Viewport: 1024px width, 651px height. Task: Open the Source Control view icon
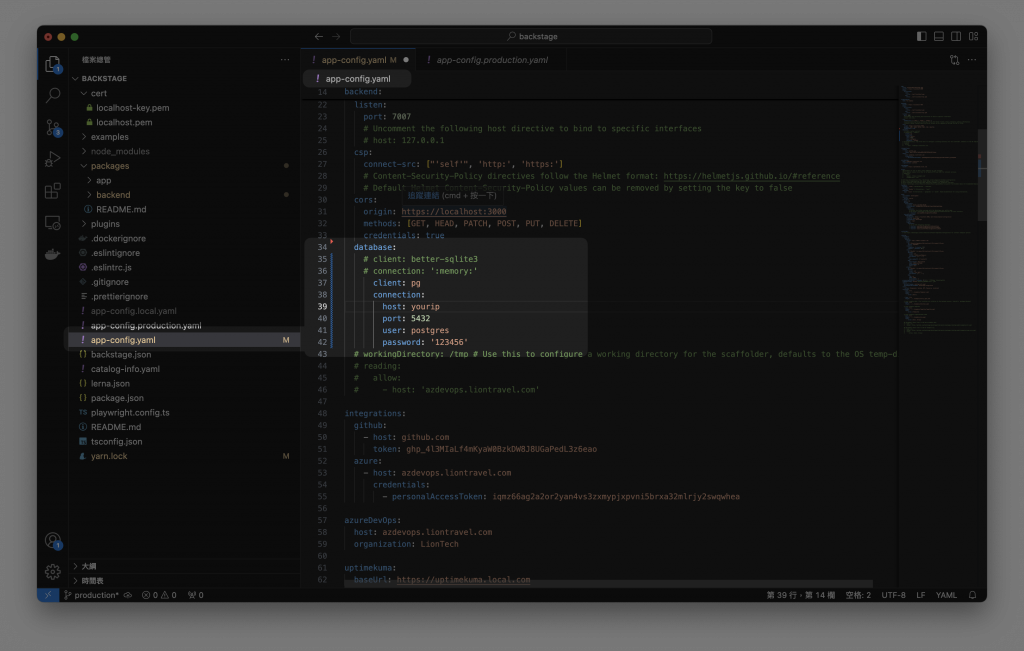coord(53,127)
